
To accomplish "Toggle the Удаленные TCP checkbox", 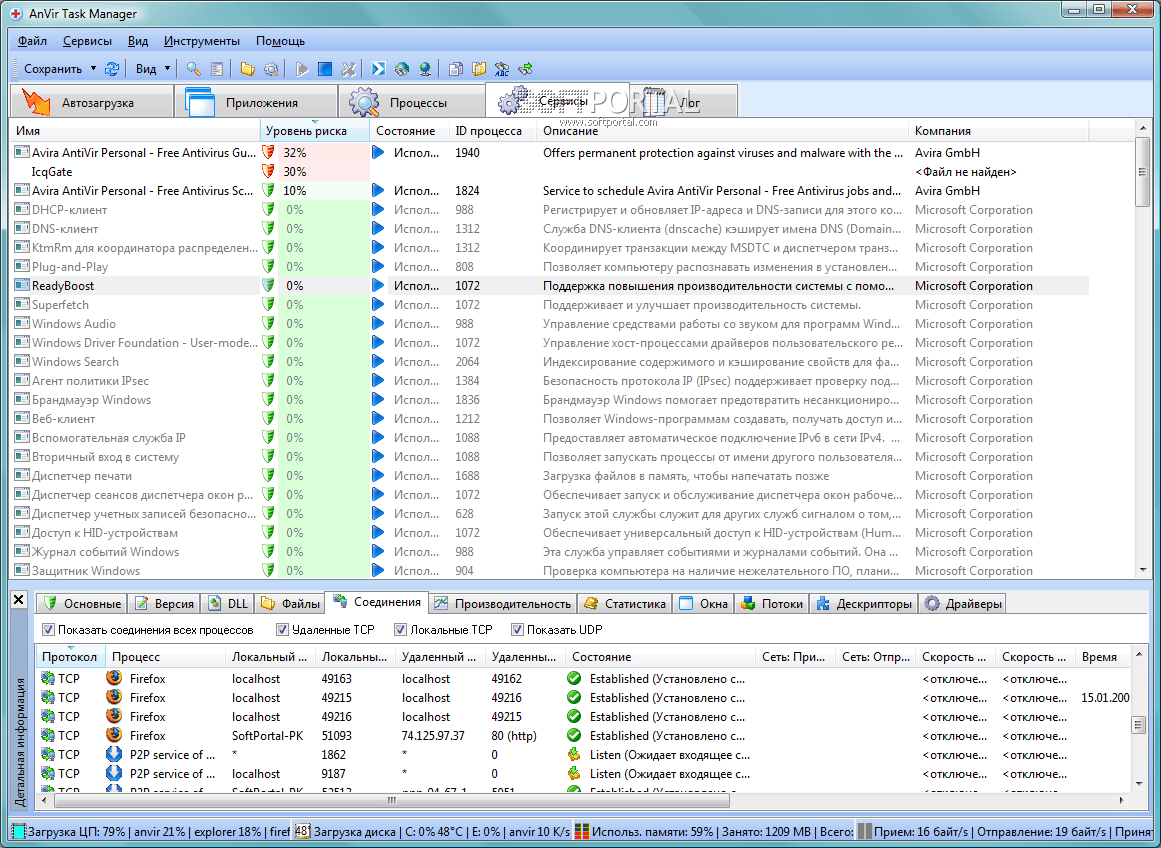I will click(283, 630).
